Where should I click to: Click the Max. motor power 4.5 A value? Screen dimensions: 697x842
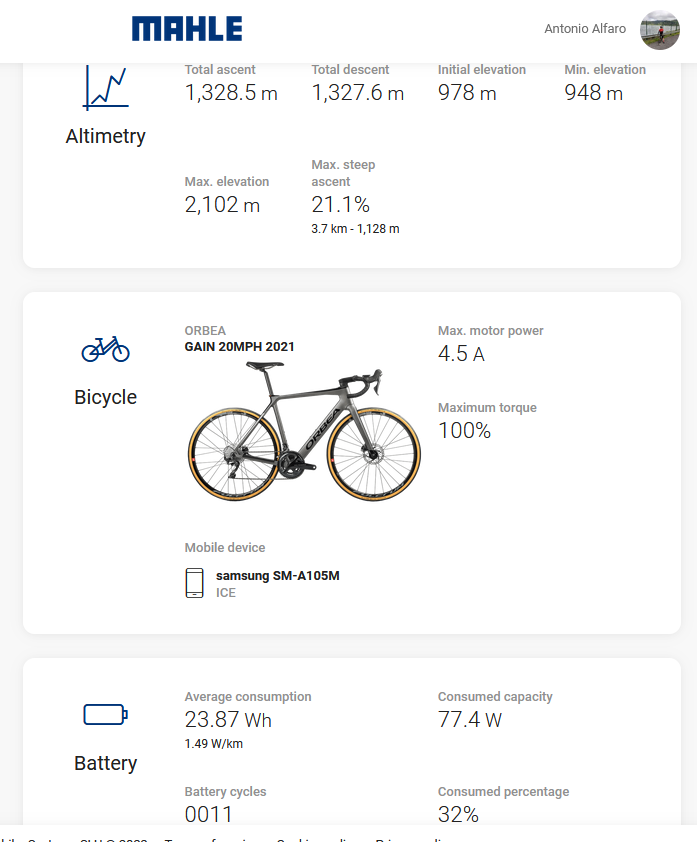[x=461, y=354]
